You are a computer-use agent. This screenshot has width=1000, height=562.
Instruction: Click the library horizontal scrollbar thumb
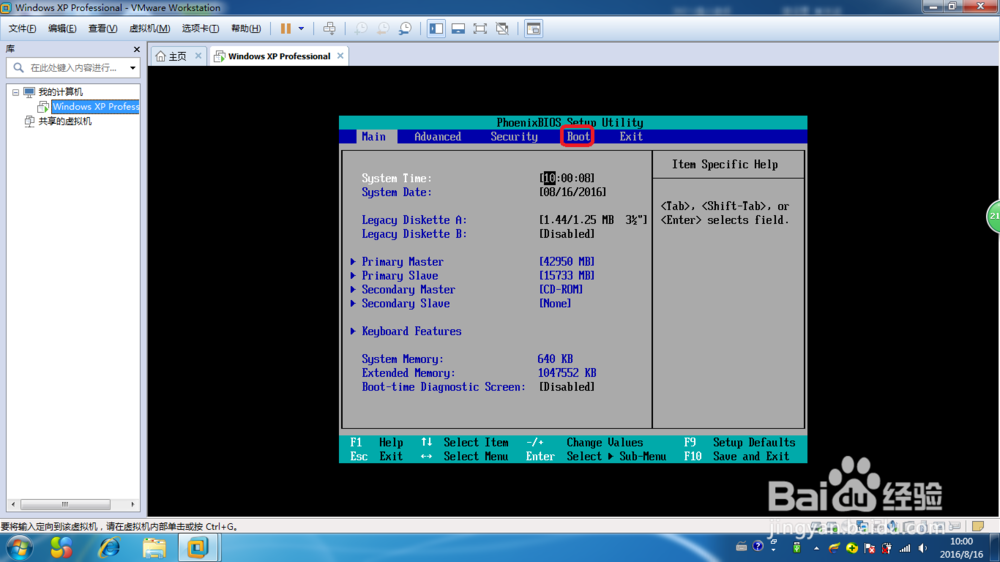[x=65, y=504]
